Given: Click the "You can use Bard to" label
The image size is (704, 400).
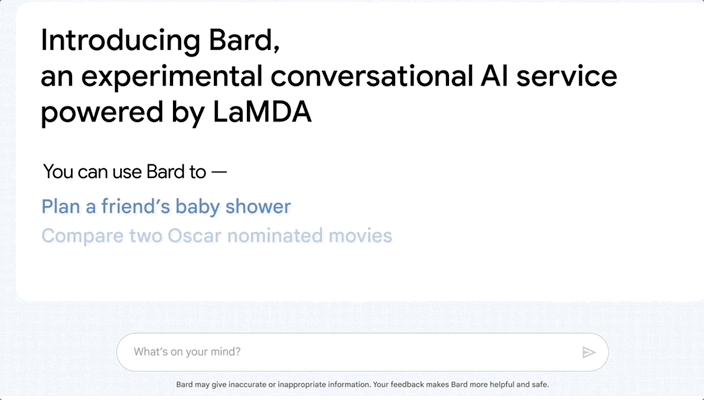Looking at the screenshot, I should click(124, 172).
